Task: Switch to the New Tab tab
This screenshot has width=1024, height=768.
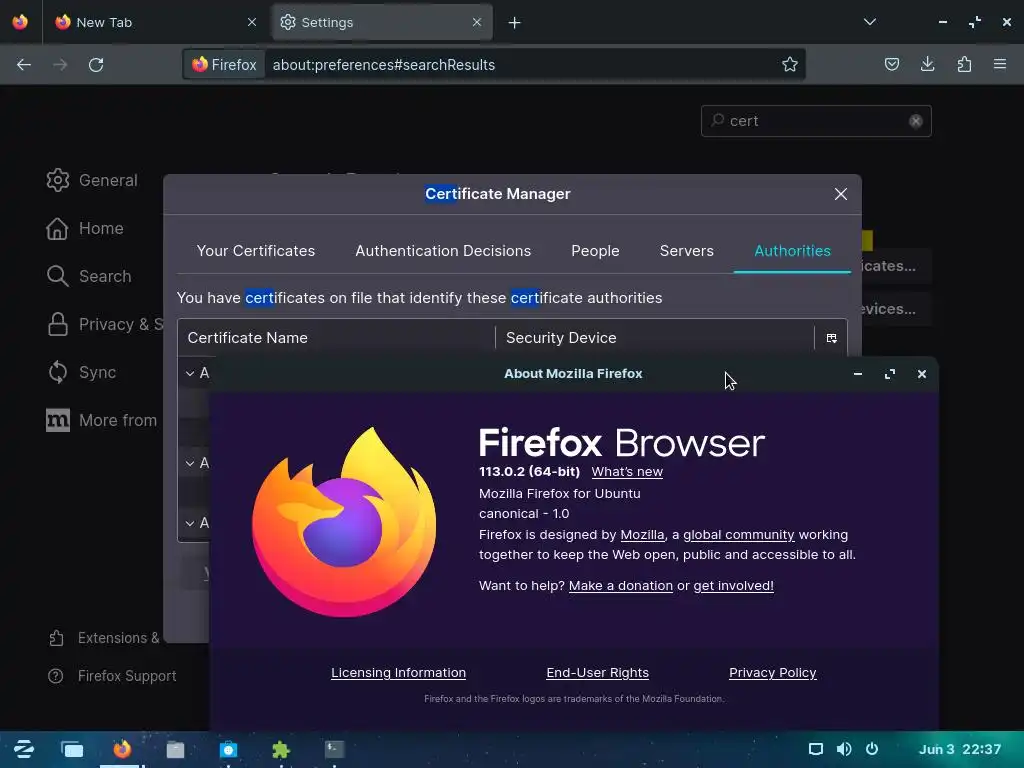Action: pos(155,22)
